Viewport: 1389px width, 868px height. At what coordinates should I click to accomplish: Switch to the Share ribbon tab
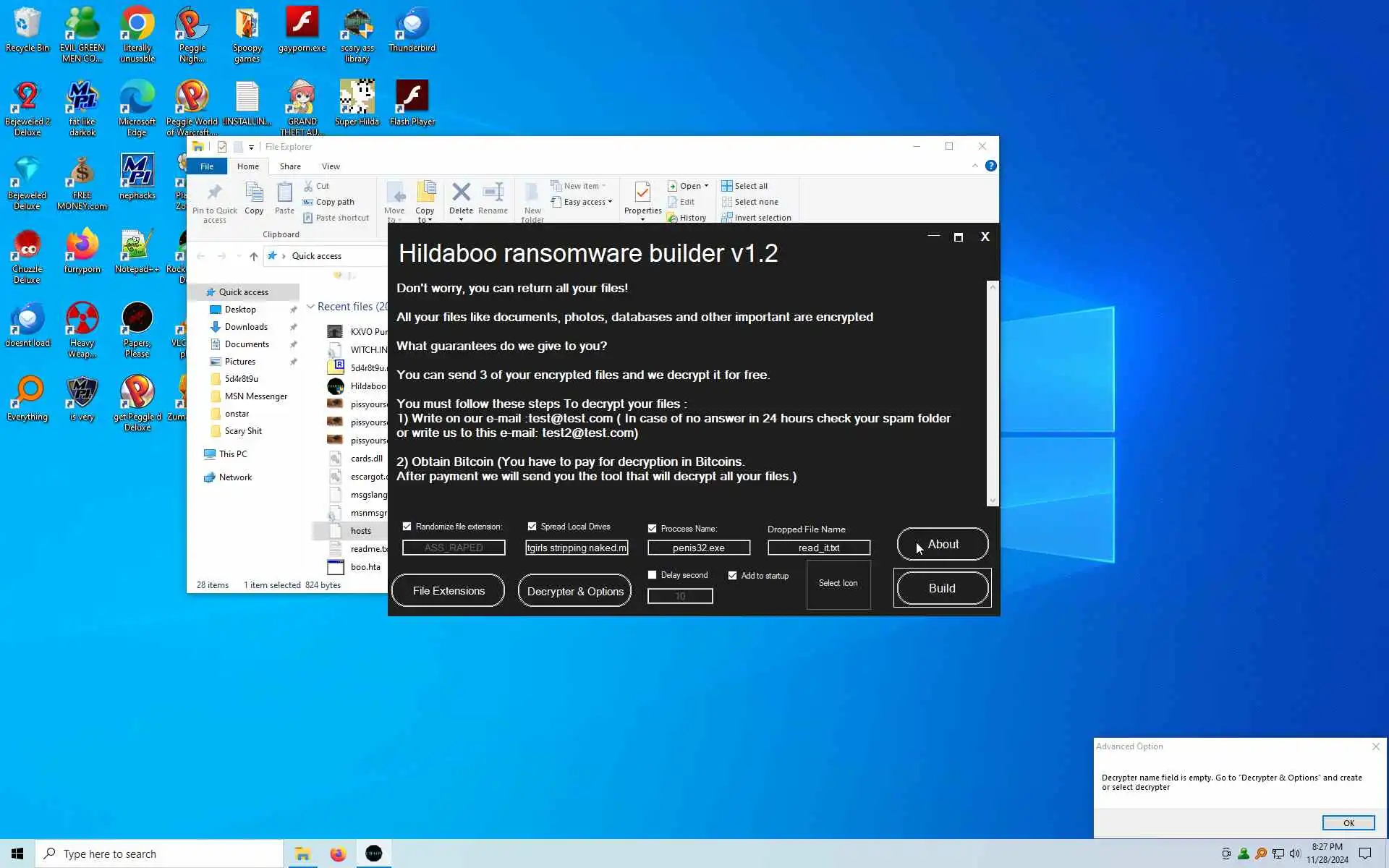click(x=290, y=166)
